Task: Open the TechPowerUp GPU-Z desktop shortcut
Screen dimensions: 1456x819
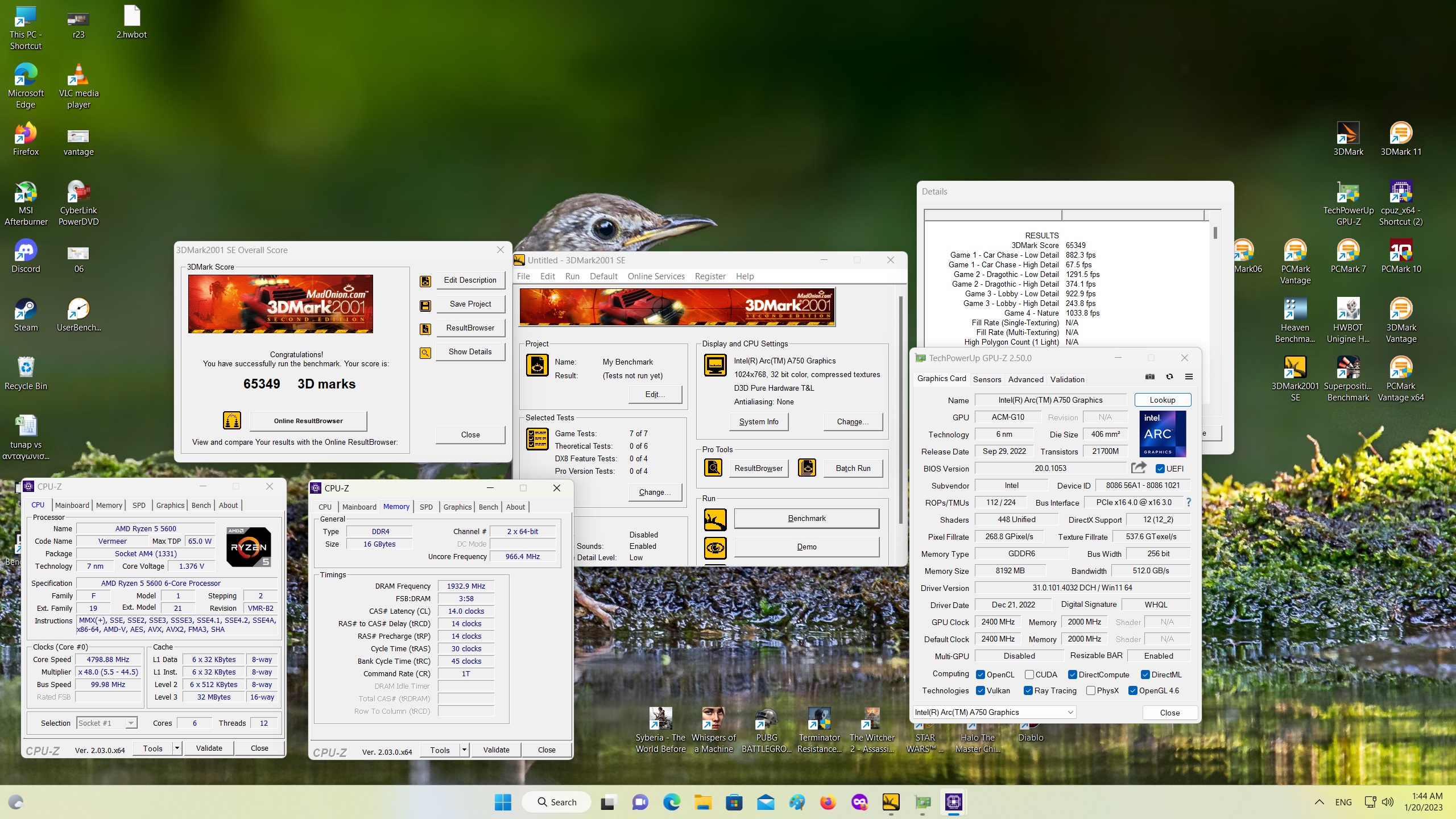Action: [x=1348, y=204]
